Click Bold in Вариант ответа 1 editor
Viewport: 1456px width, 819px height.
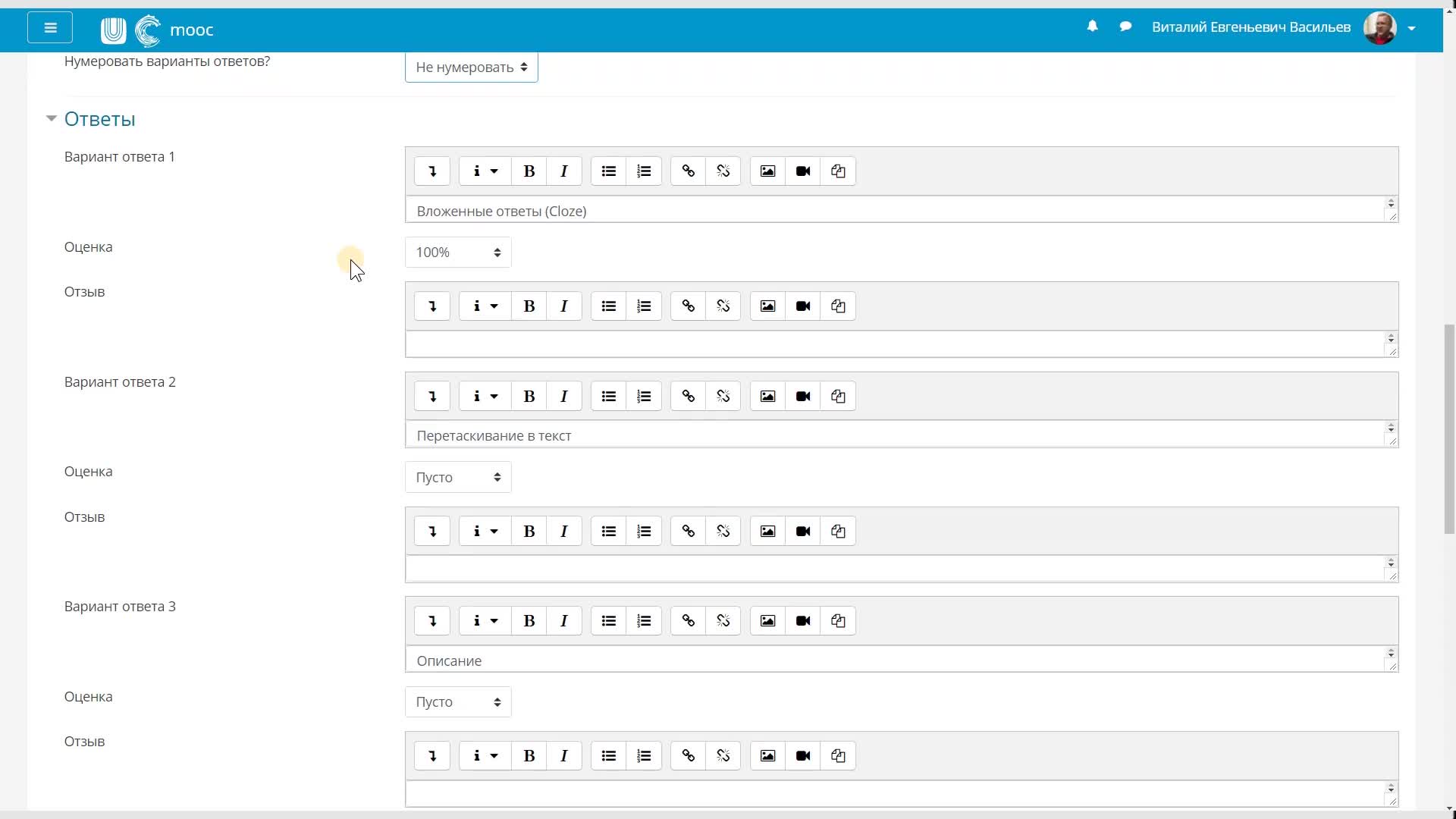click(529, 171)
